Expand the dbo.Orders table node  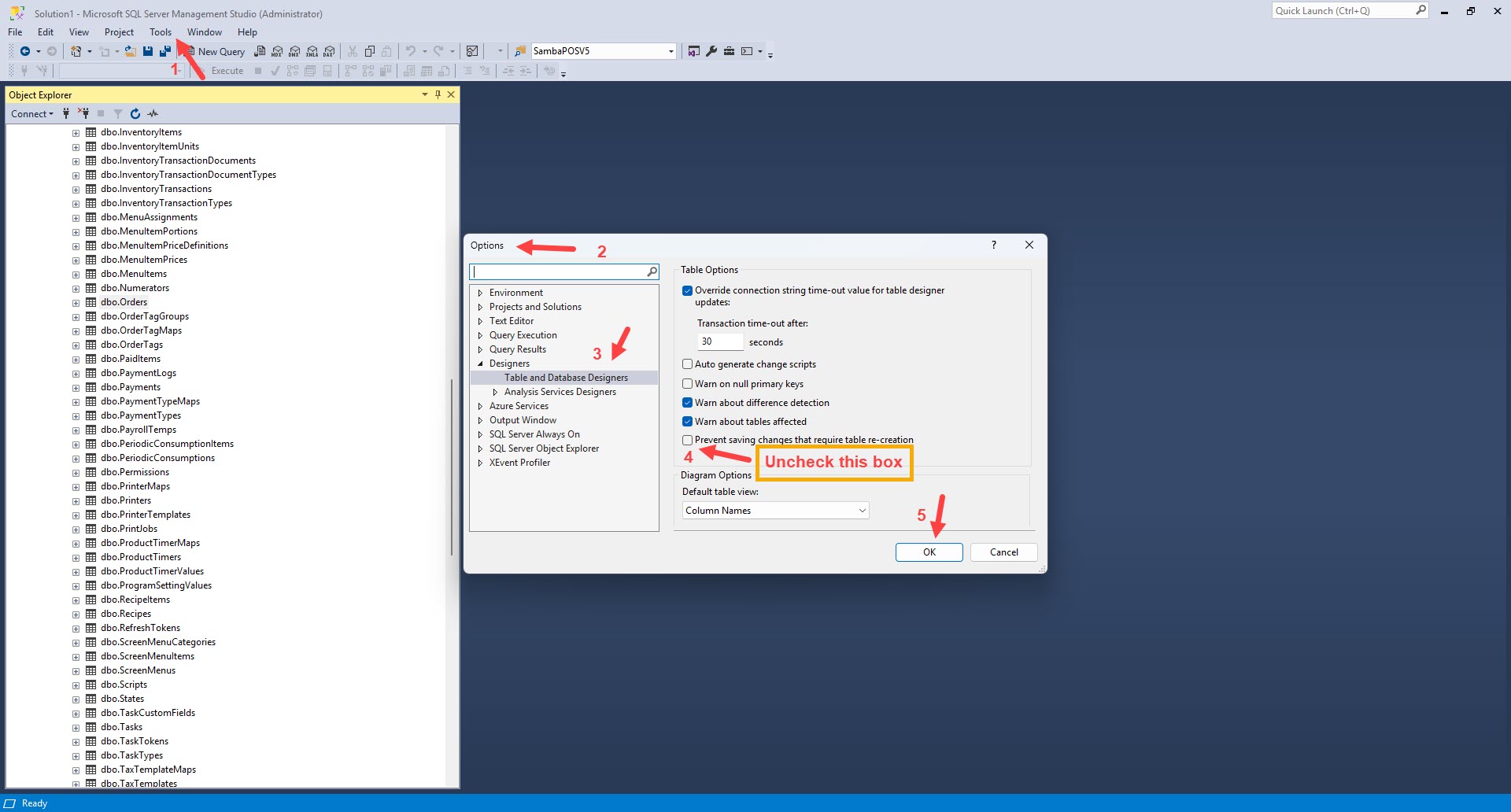click(x=76, y=303)
